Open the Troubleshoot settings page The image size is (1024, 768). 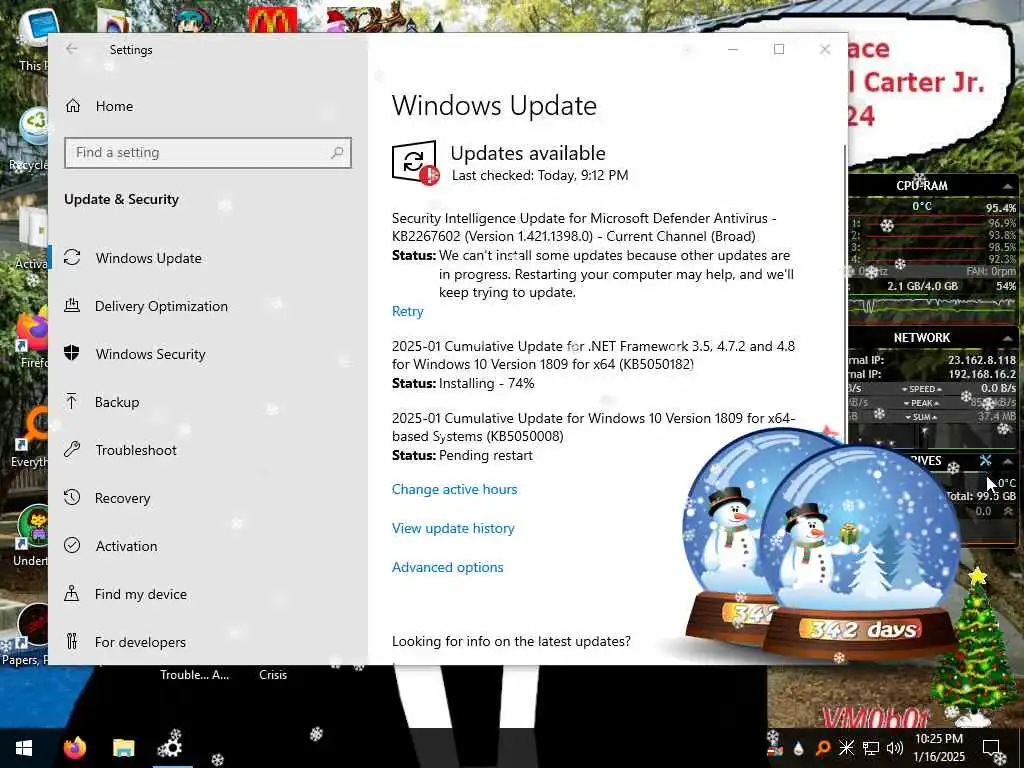click(136, 450)
